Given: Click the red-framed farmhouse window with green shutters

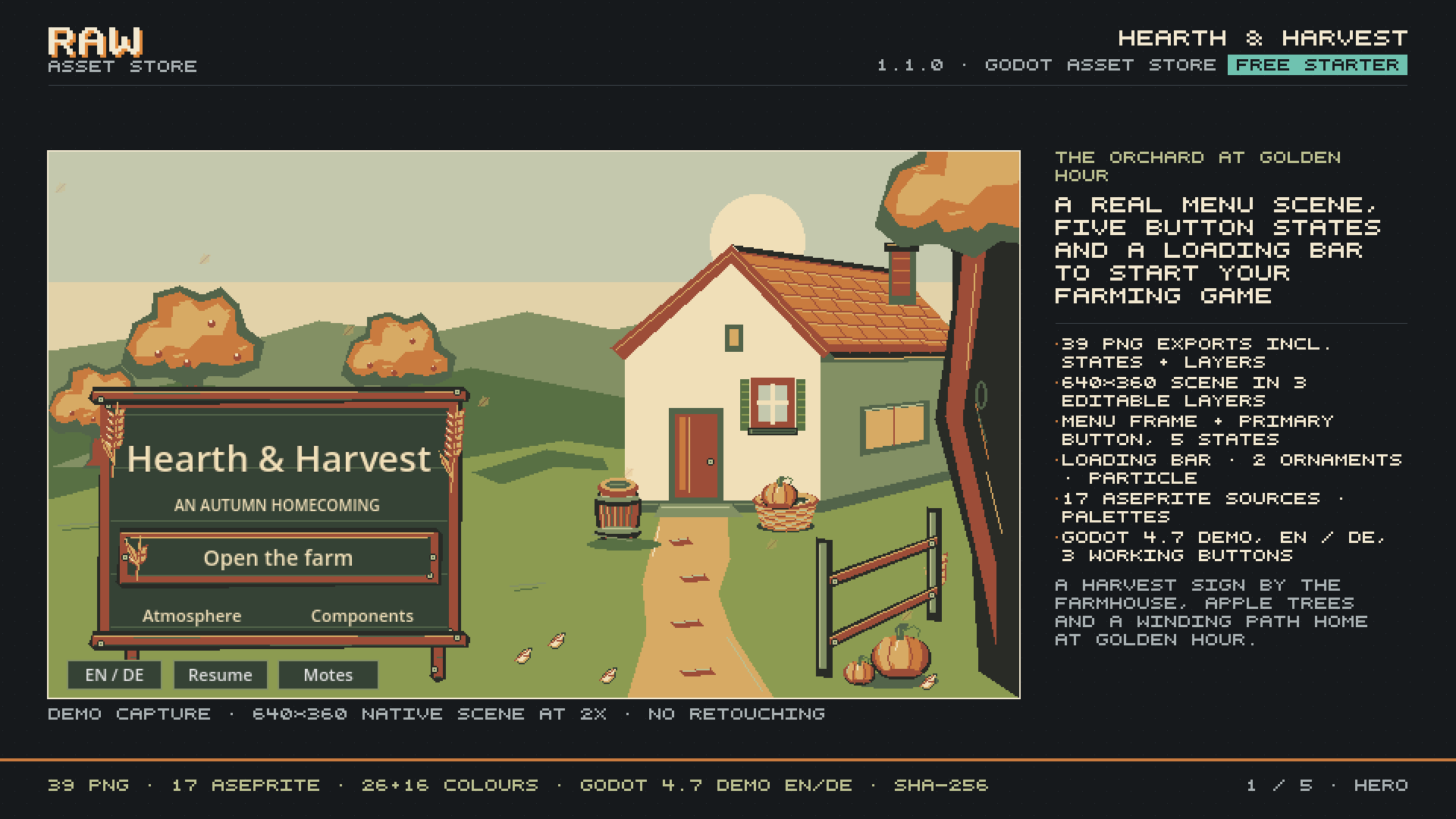Looking at the screenshot, I should click(x=772, y=405).
